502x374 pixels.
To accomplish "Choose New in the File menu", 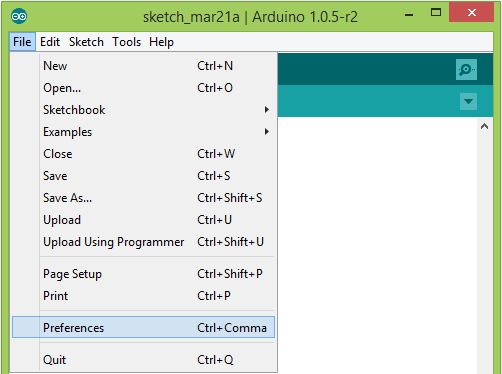I will [143, 66].
